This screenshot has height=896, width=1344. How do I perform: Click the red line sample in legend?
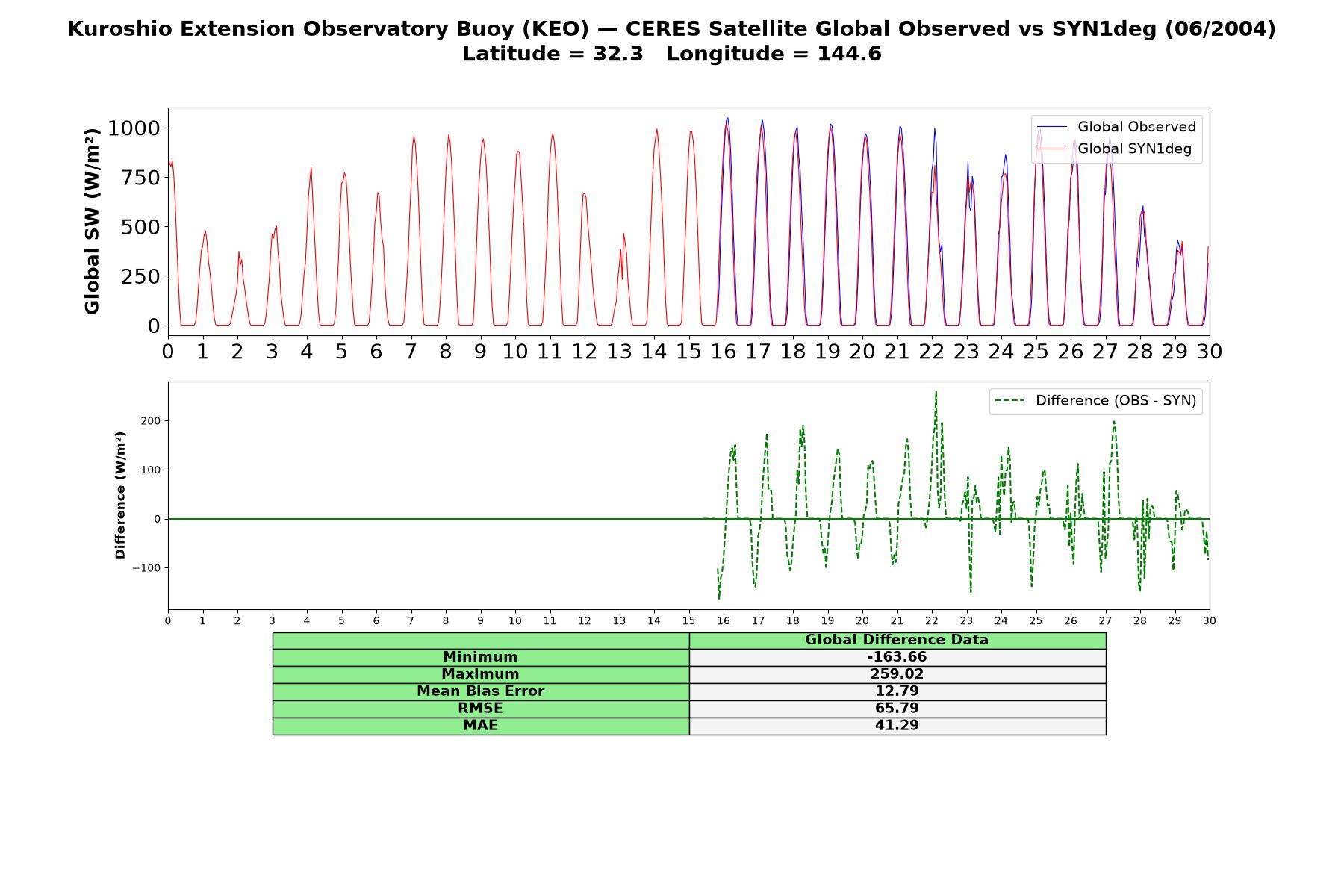[1052, 149]
